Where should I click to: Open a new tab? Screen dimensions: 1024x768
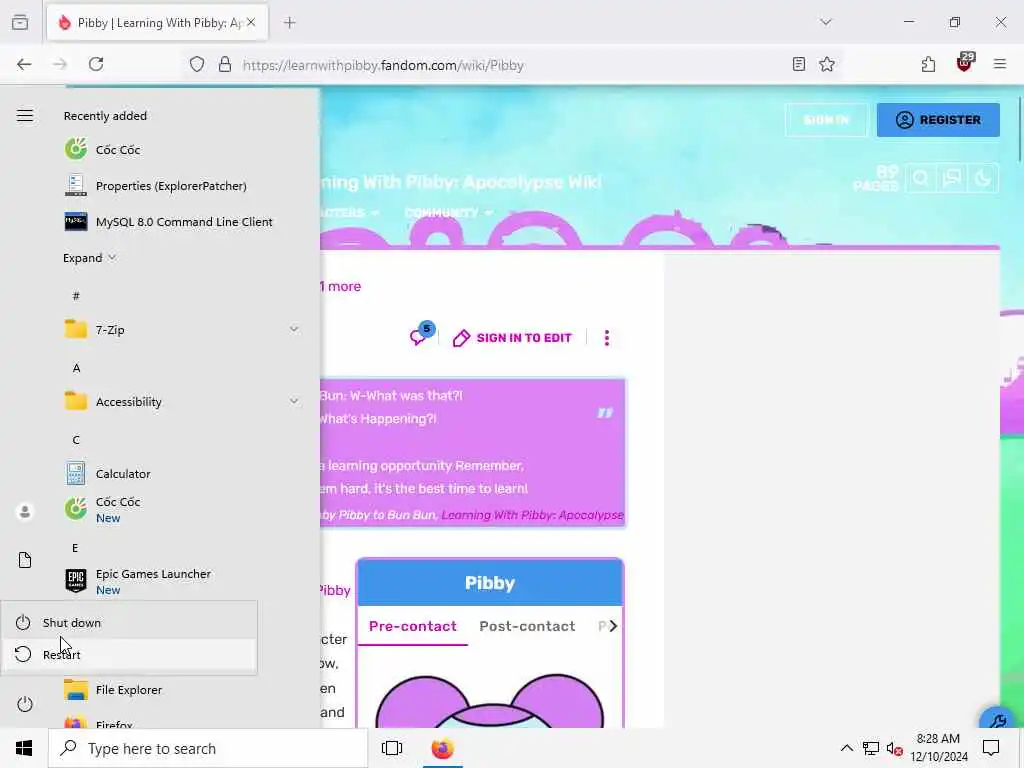tap(289, 23)
